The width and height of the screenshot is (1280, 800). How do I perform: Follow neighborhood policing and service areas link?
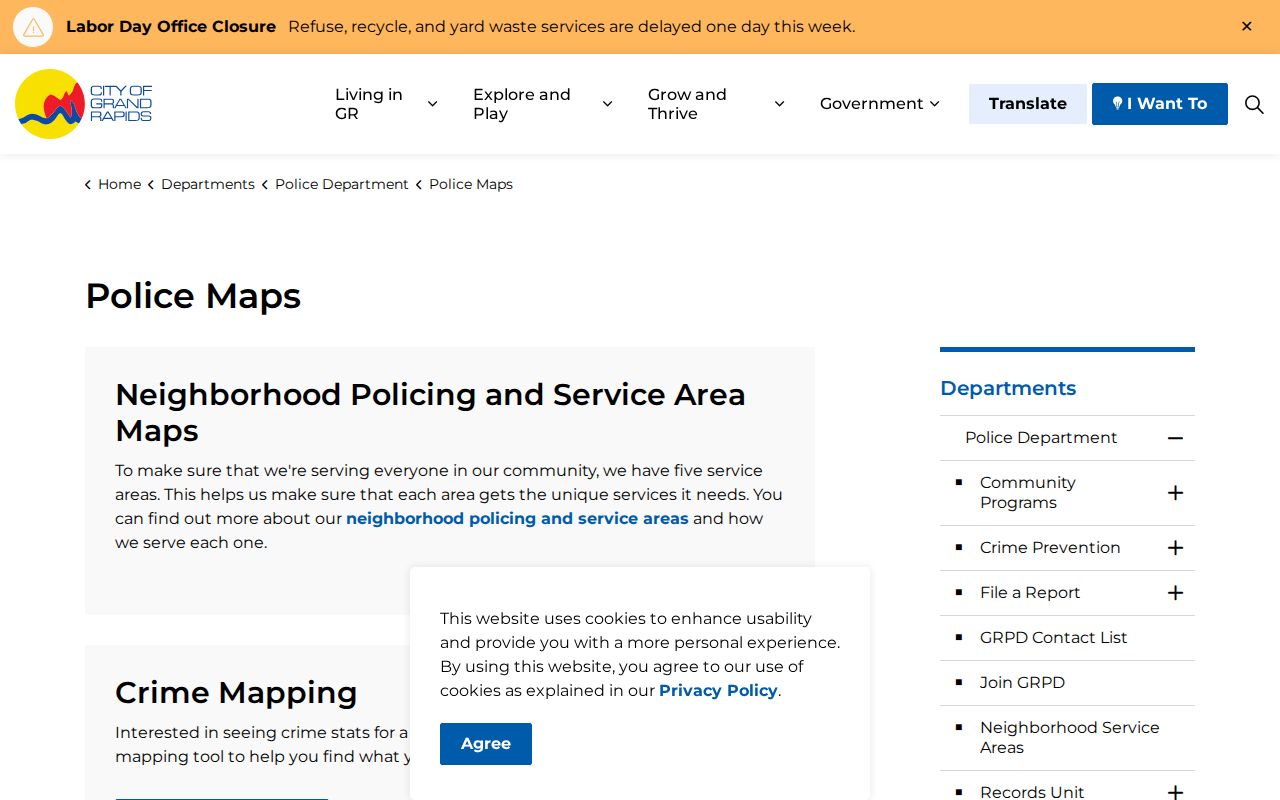point(517,518)
